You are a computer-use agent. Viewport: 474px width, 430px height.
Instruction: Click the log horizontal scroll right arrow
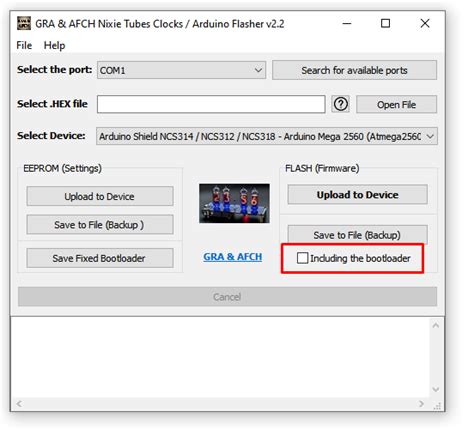pyautogui.click(x=422, y=404)
